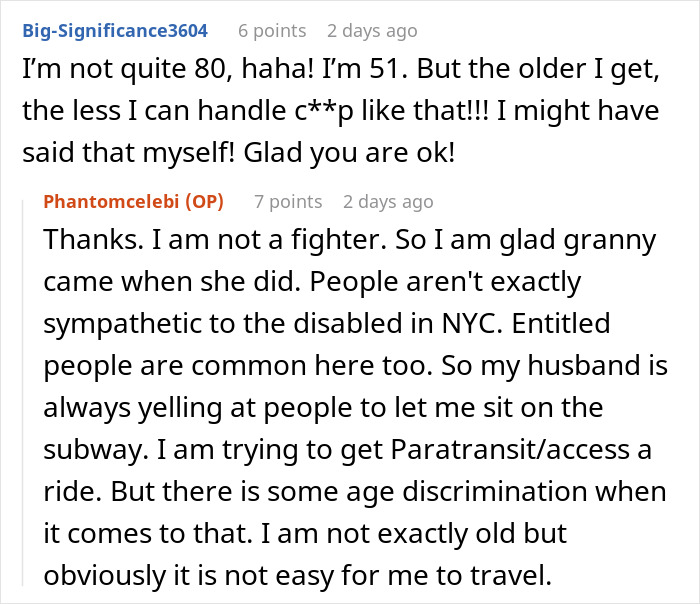Click "NYC" in the reply text
The image size is (700, 604).
click(472, 323)
